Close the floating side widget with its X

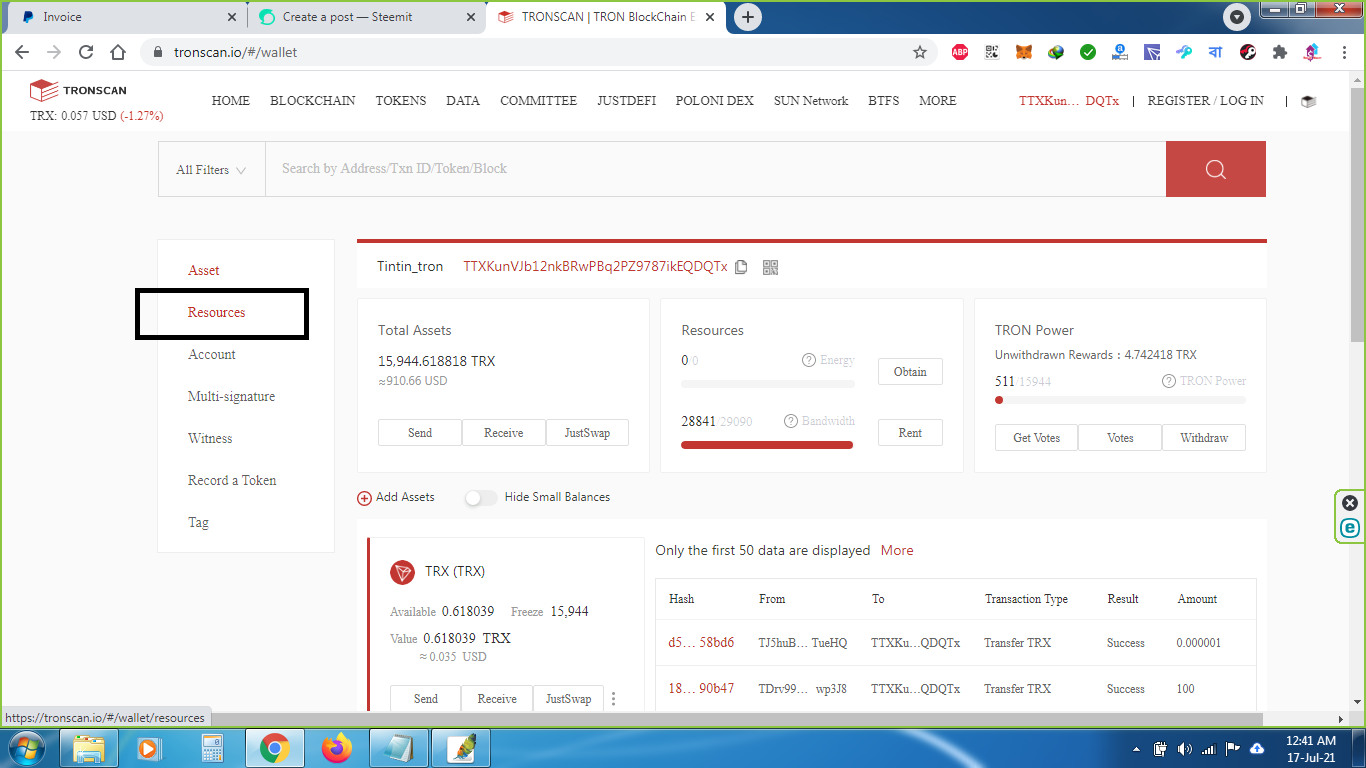(1350, 503)
